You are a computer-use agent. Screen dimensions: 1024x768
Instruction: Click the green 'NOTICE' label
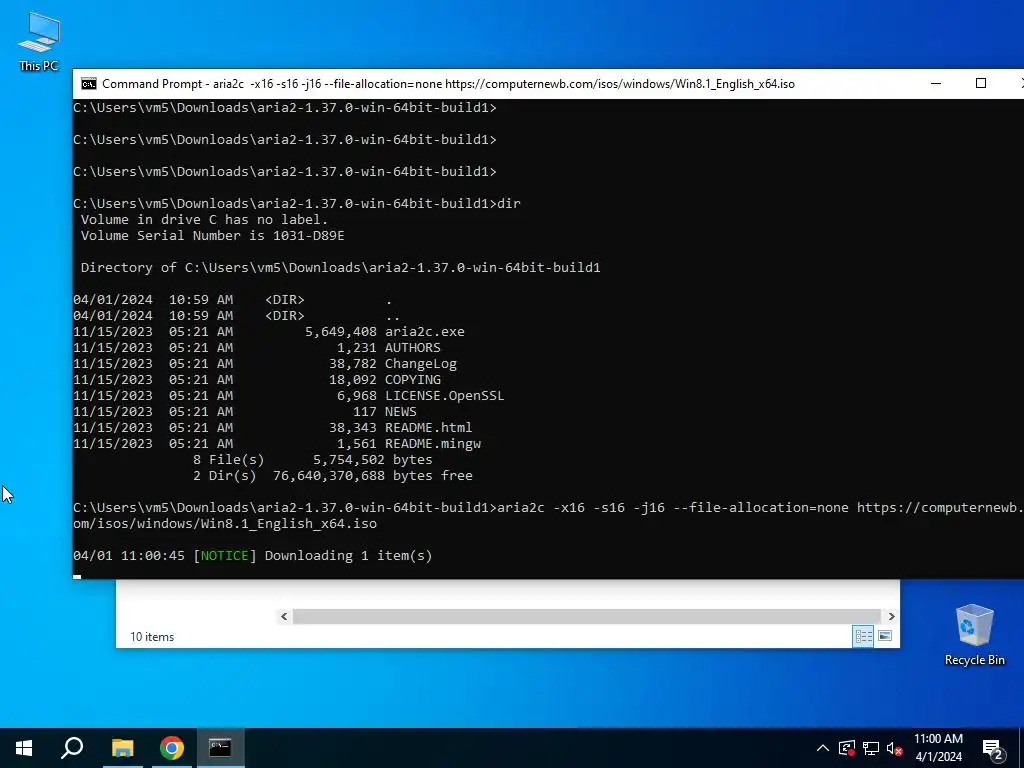pos(224,556)
